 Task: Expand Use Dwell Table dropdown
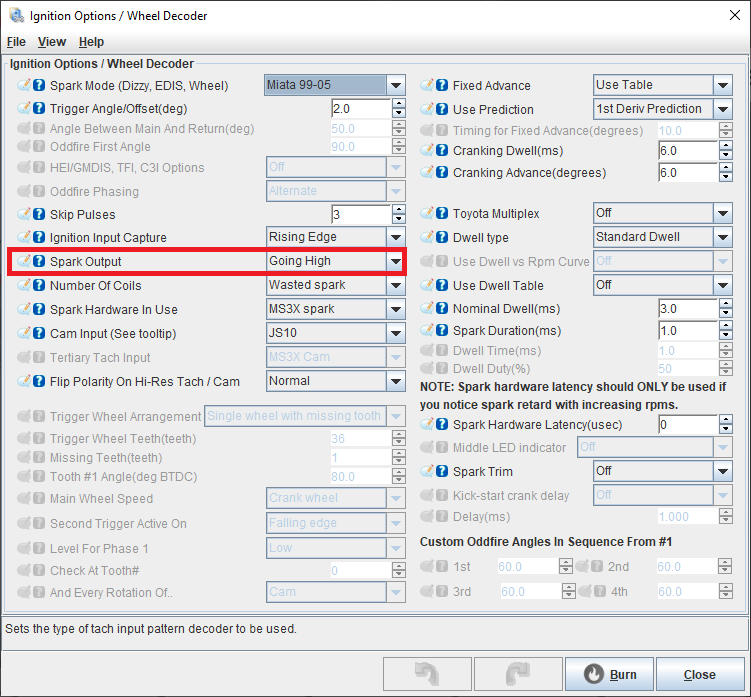[723, 285]
